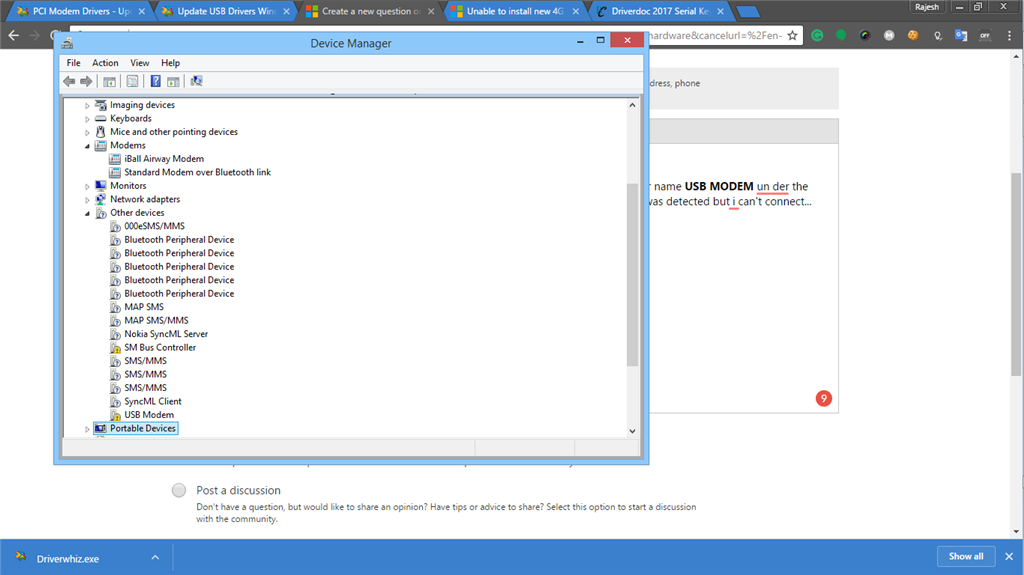Select Standard Modem over Bluetooth link
This screenshot has height=575, width=1024.
coord(197,172)
